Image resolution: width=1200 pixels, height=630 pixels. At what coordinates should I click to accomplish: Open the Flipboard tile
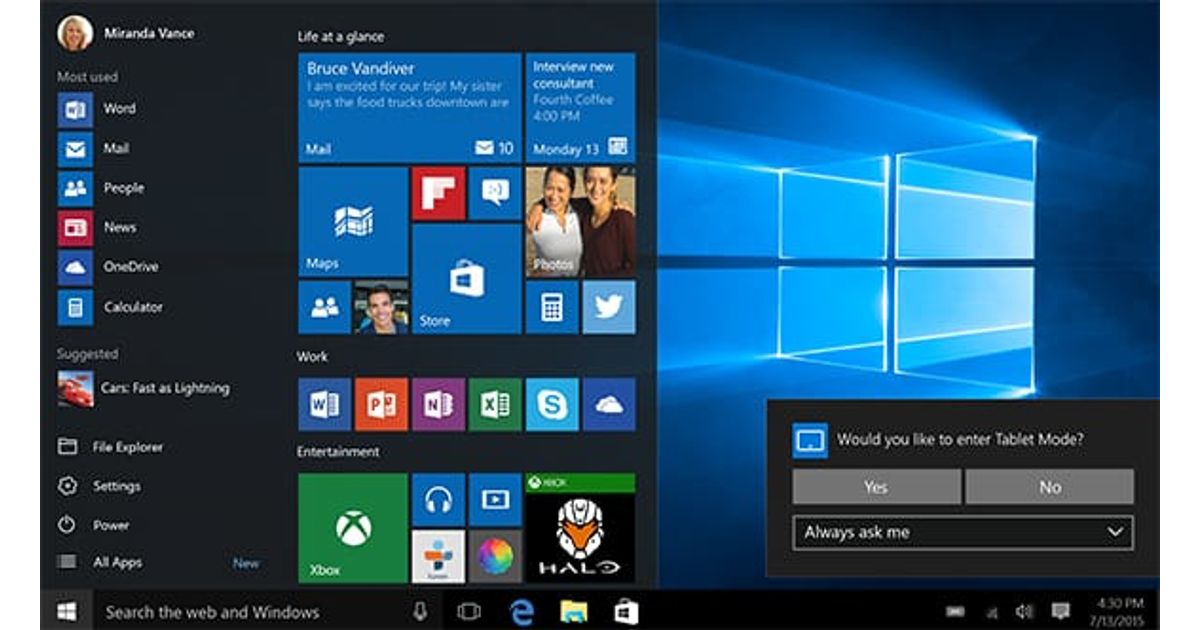coord(438,193)
